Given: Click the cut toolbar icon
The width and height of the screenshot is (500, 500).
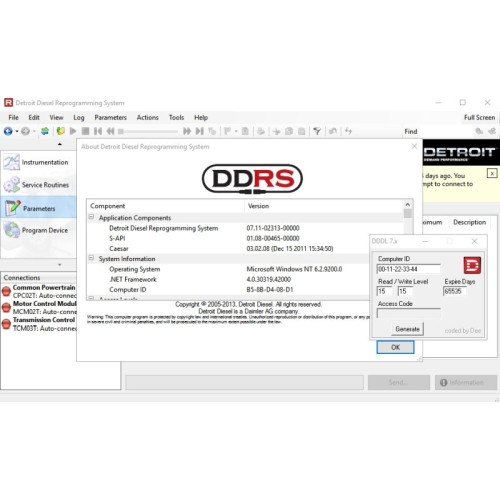Looking at the screenshot, I should click(x=276, y=131).
